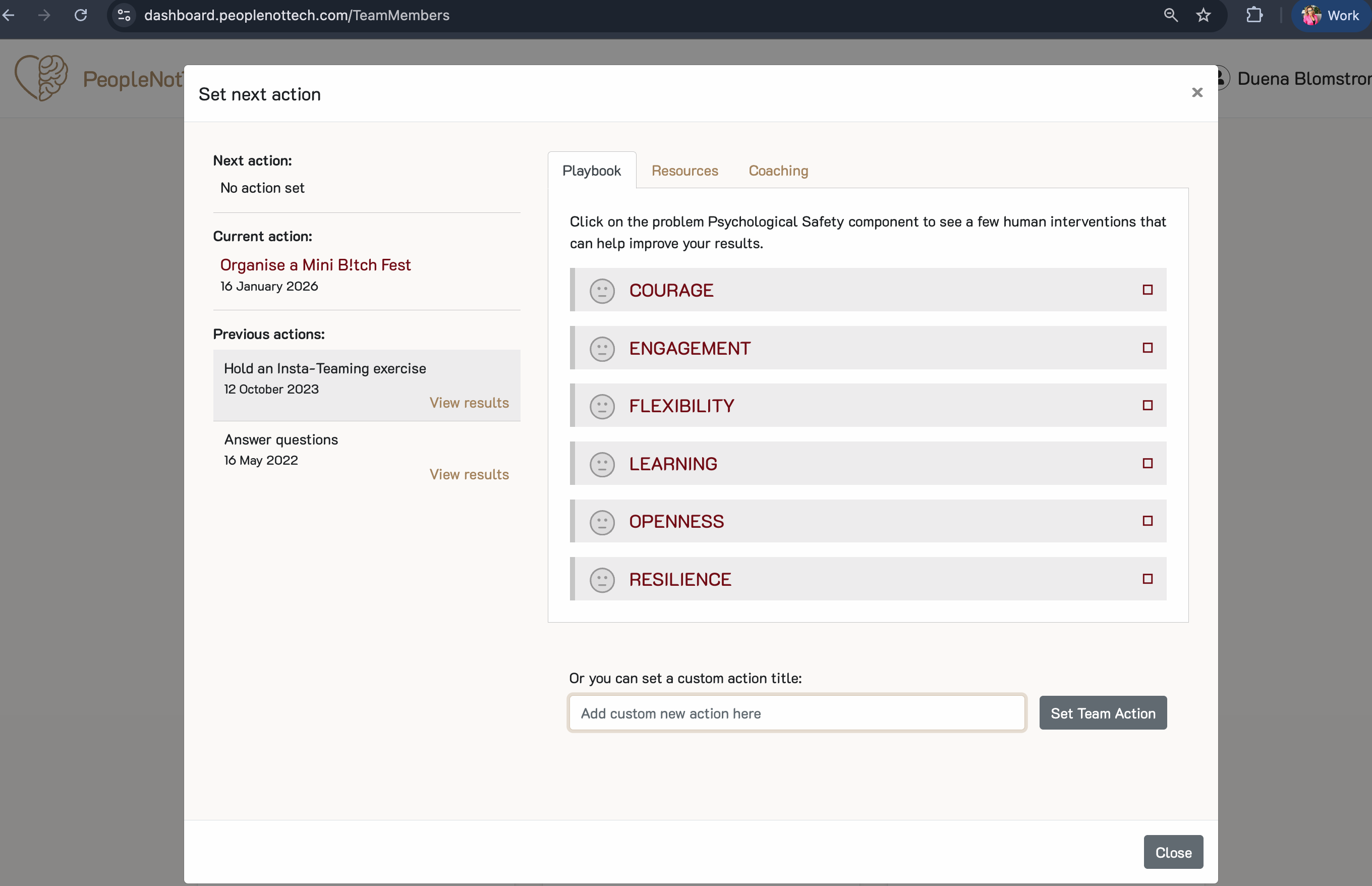
Task: Click the face icon next to ENGAGEMENT
Action: click(x=602, y=349)
